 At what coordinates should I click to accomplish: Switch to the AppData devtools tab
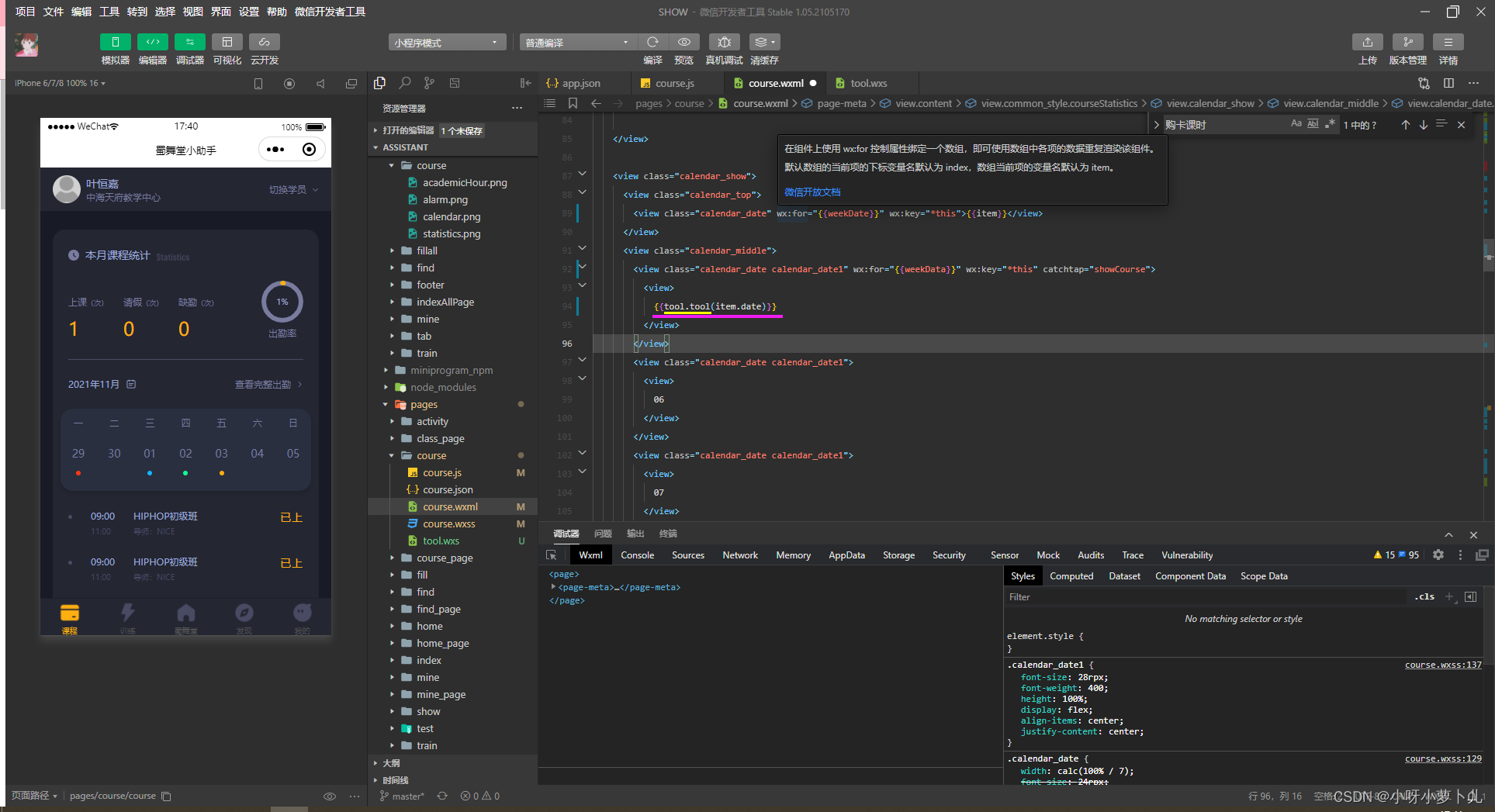pos(846,555)
